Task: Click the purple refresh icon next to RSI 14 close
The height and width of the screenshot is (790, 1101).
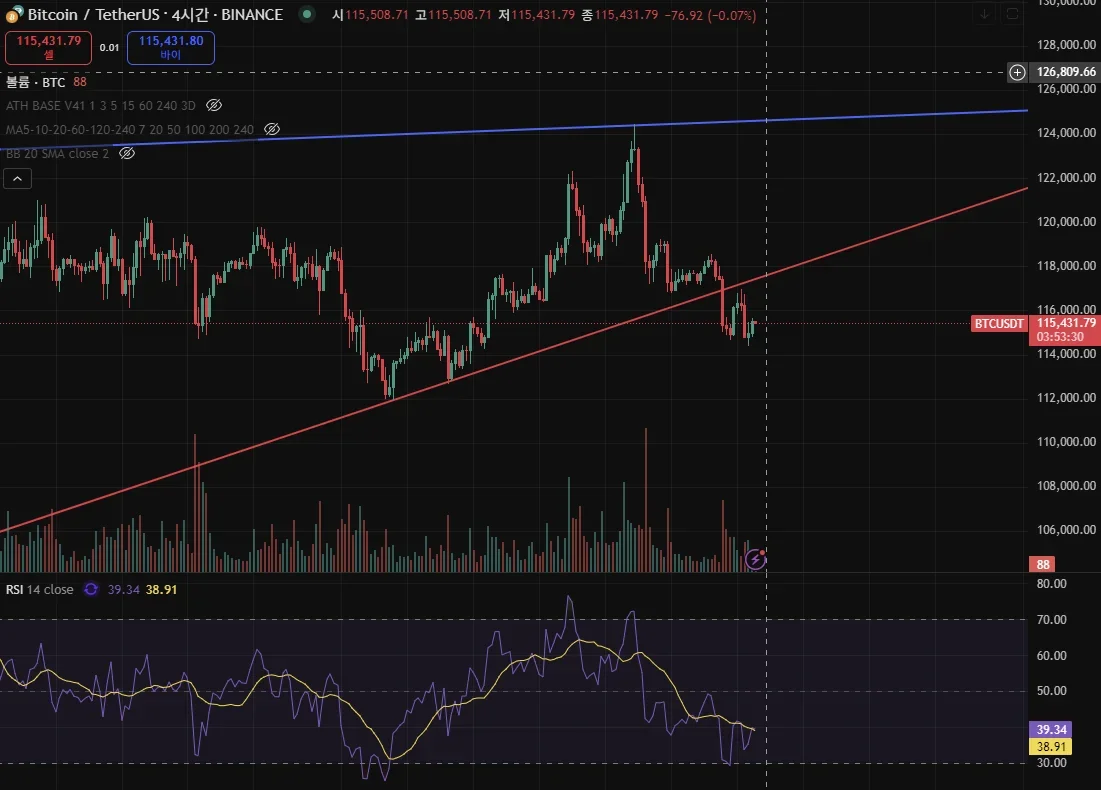Action: click(91, 589)
